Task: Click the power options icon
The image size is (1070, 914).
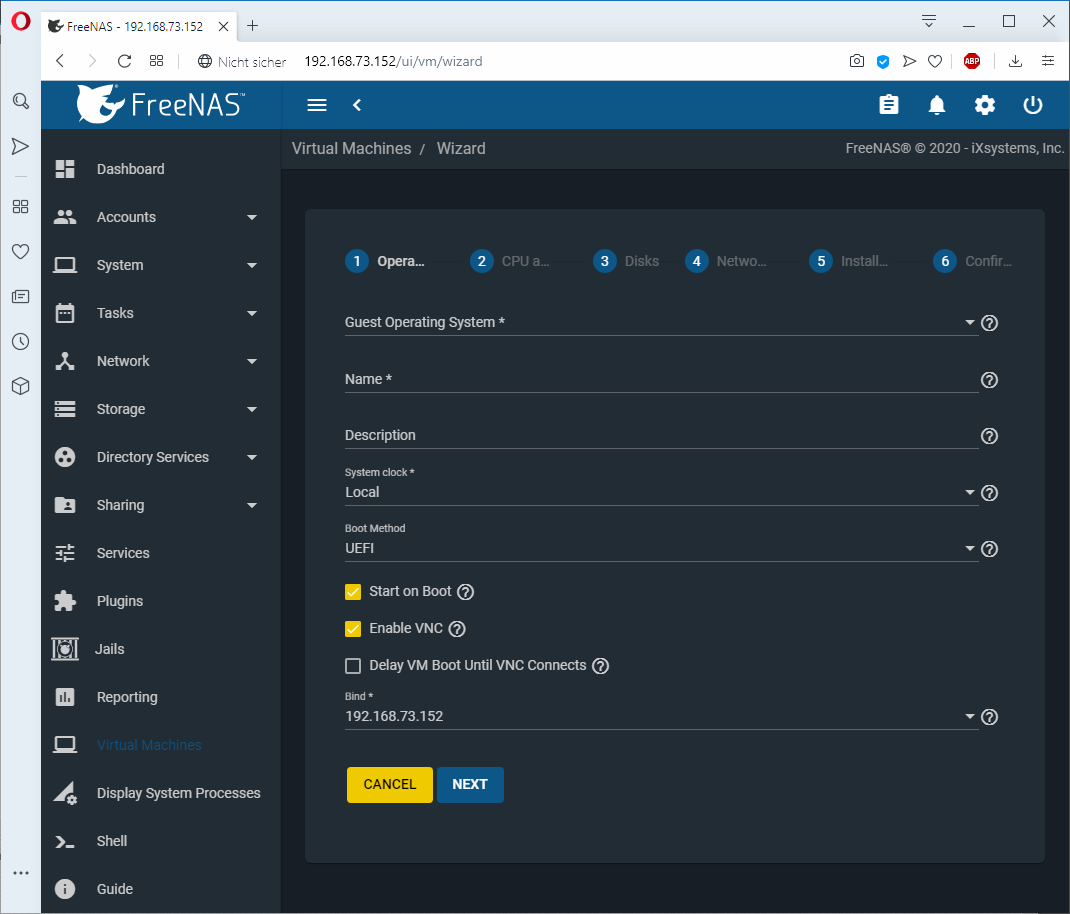Action: point(1032,105)
